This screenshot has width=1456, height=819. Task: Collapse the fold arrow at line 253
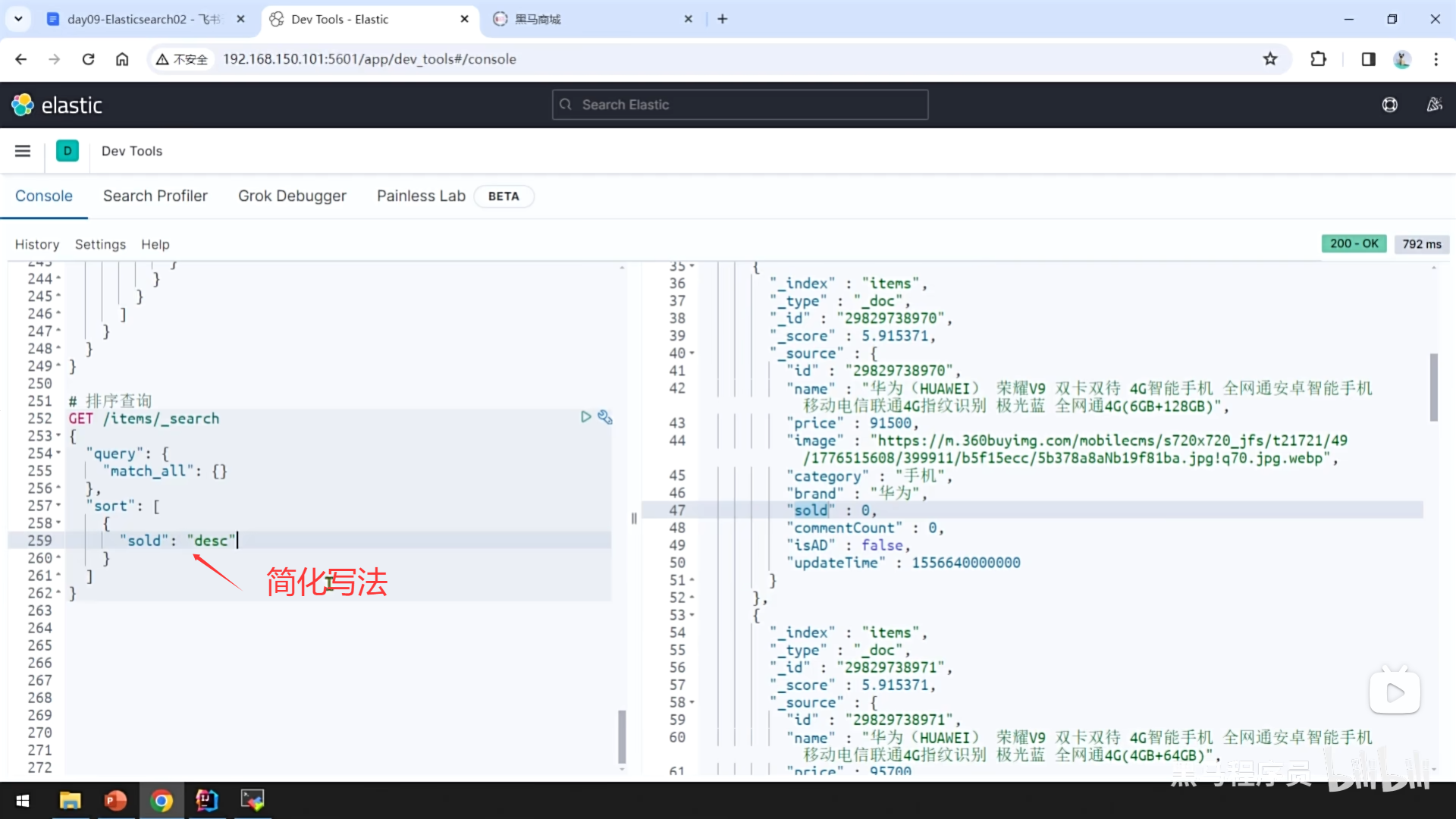pos(59,436)
